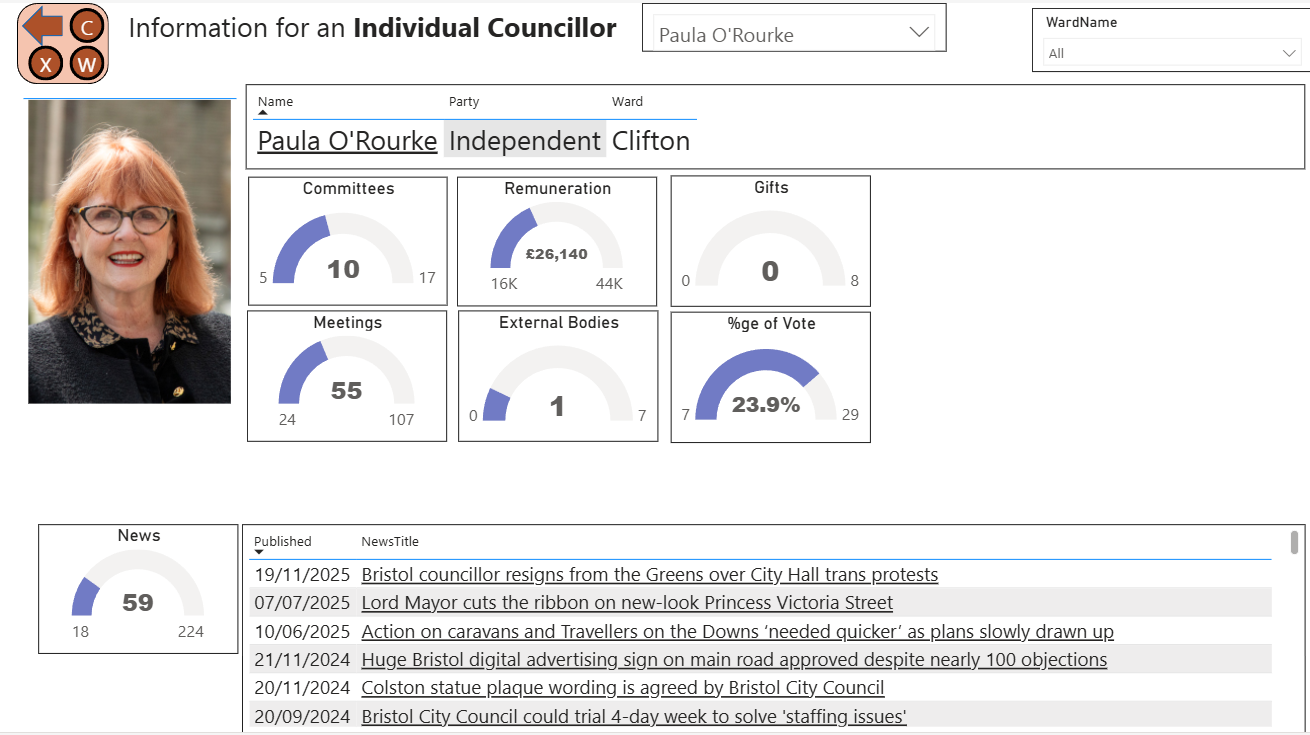This screenshot has height=735, width=1310.
Task: Click the Name column sort arrow
Action: 263,113
